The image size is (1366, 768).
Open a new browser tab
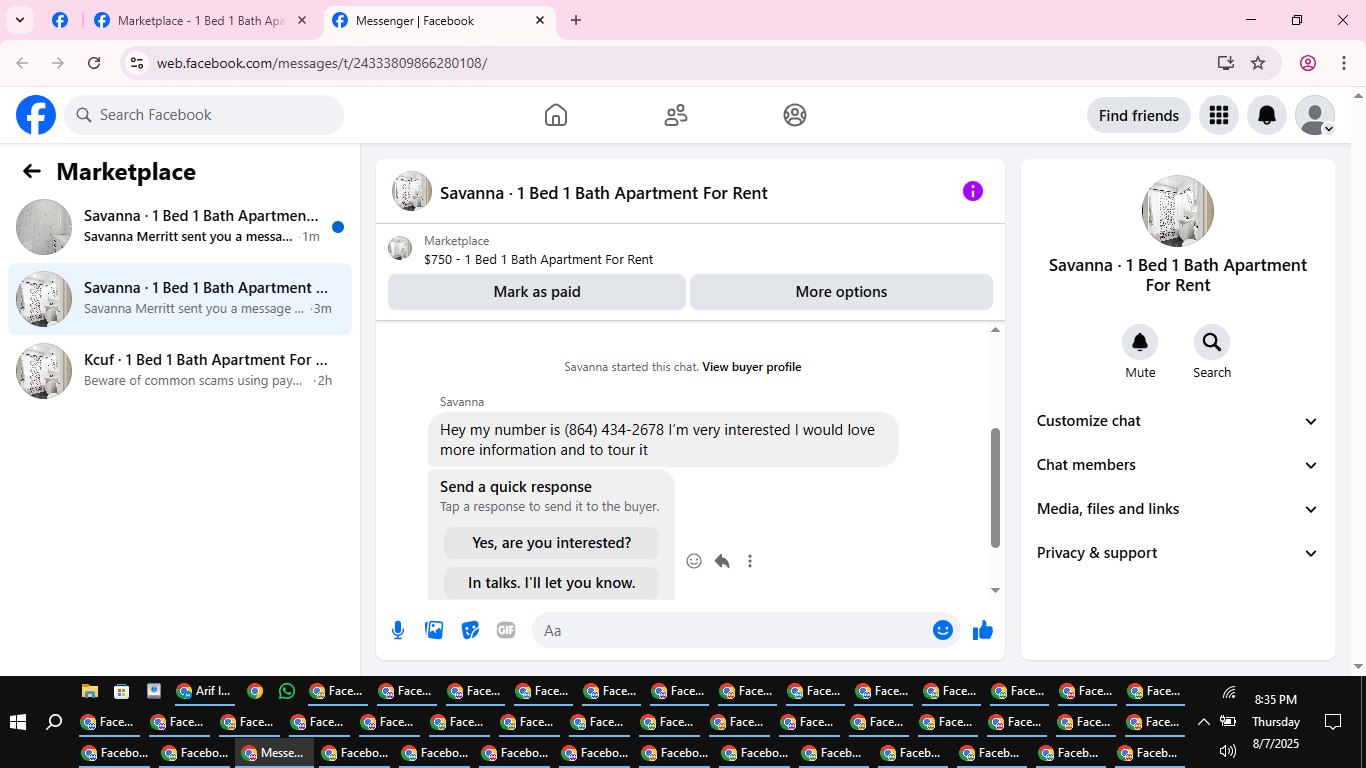pyautogui.click(x=576, y=20)
